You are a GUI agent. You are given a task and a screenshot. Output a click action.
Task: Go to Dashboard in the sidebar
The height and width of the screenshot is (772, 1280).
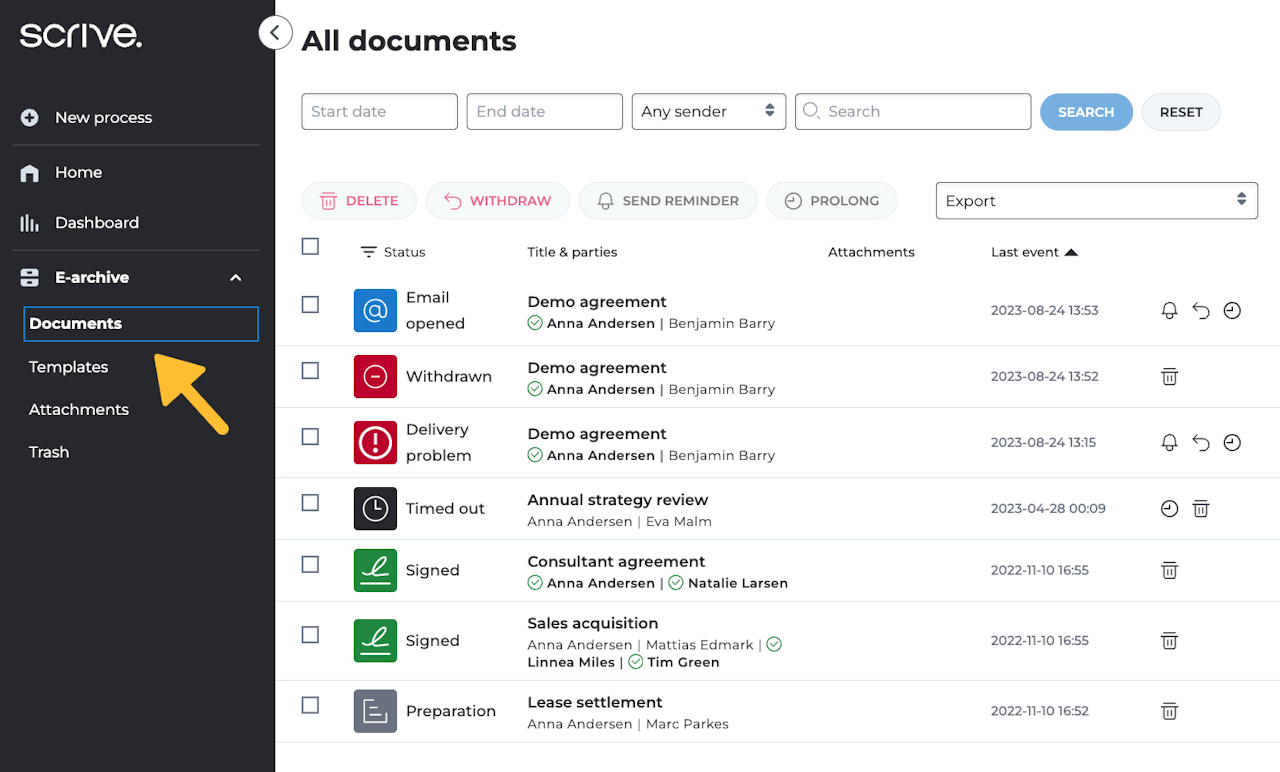[x=96, y=223]
